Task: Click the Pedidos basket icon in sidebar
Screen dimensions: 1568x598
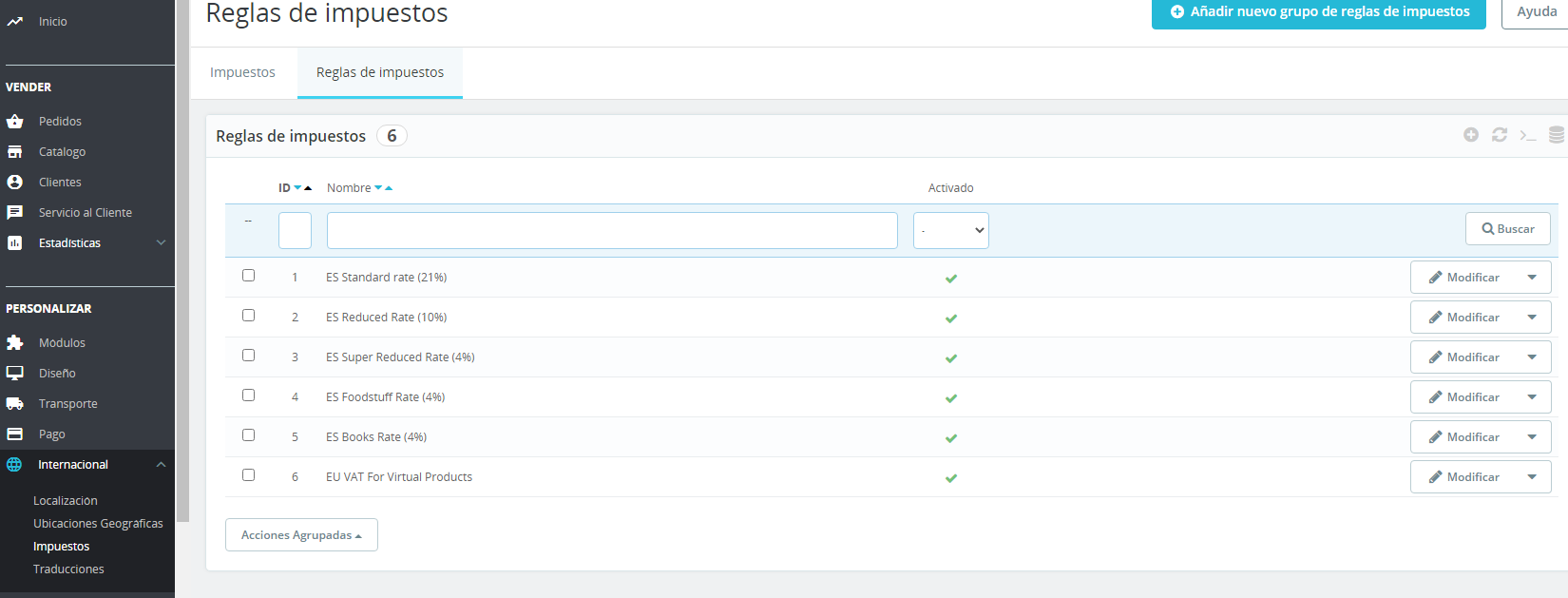Action: point(15,122)
